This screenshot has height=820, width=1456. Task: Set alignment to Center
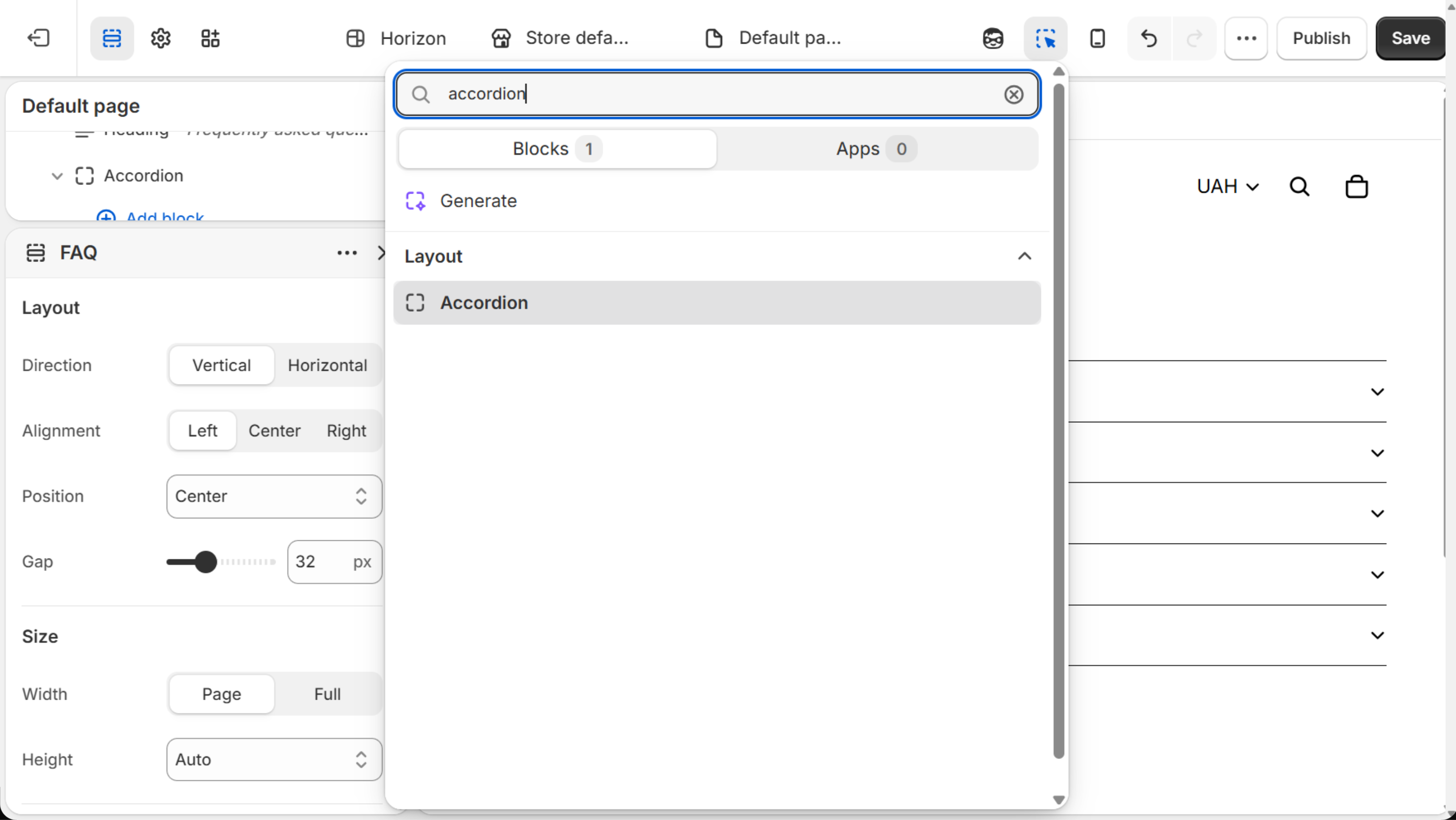pos(274,430)
